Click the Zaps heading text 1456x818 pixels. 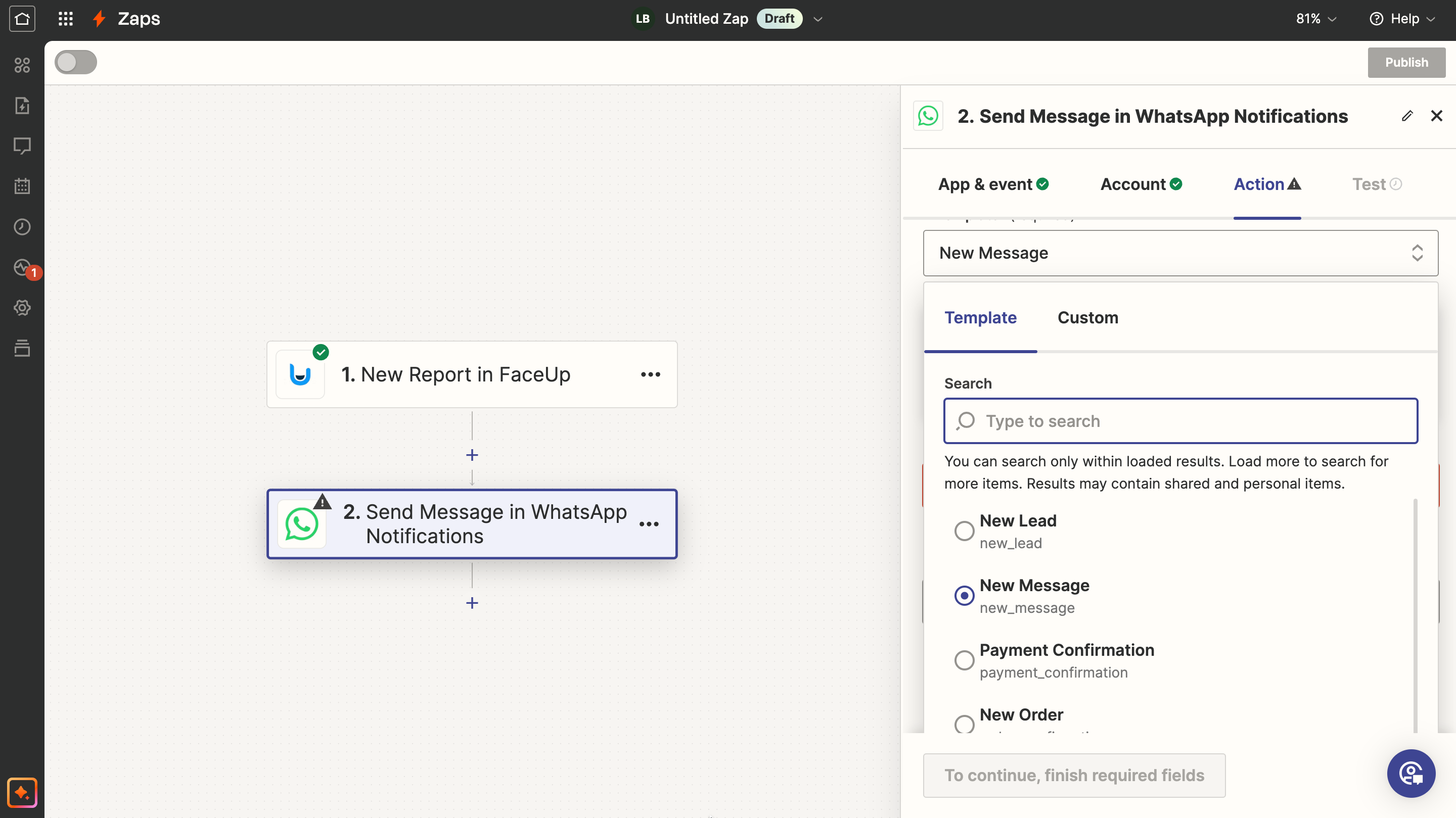[139, 19]
